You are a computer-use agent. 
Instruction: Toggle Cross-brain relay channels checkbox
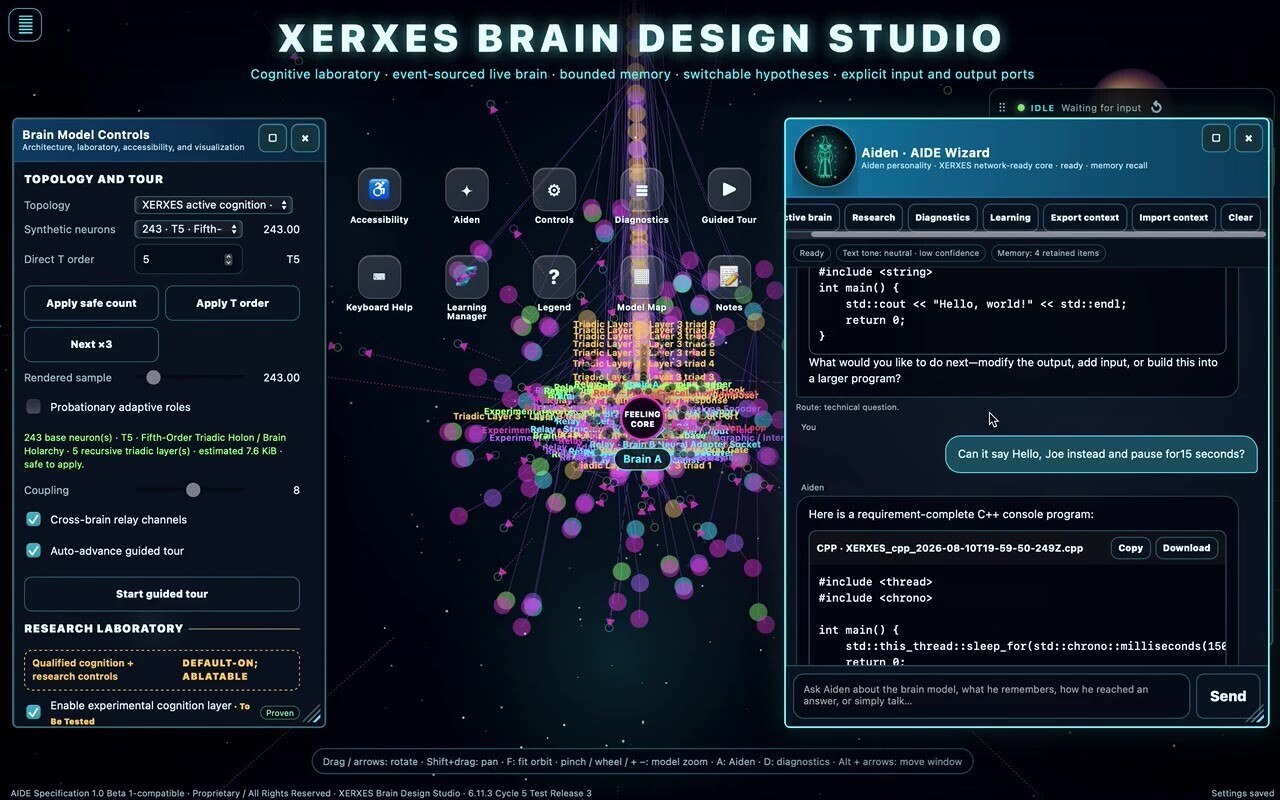pos(34,520)
